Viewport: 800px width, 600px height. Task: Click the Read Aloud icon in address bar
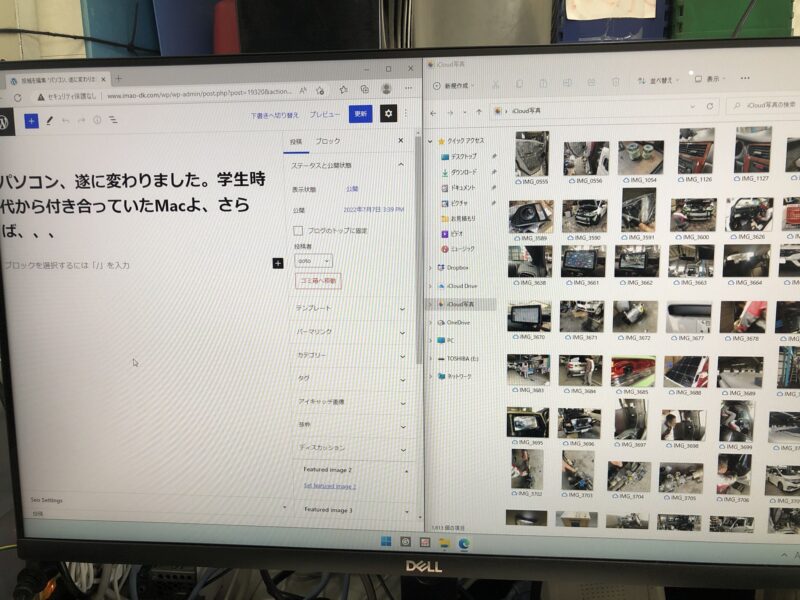(x=303, y=91)
